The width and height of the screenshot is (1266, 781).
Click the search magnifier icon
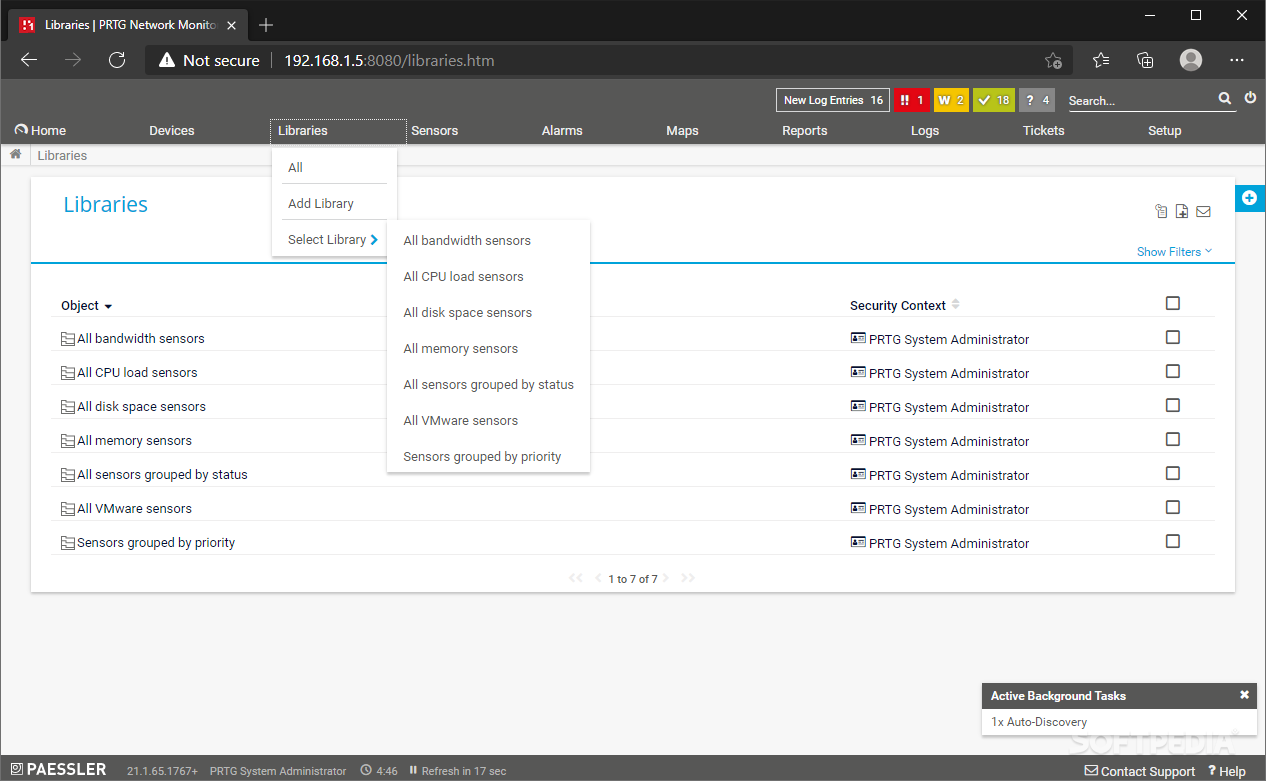[1225, 99]
